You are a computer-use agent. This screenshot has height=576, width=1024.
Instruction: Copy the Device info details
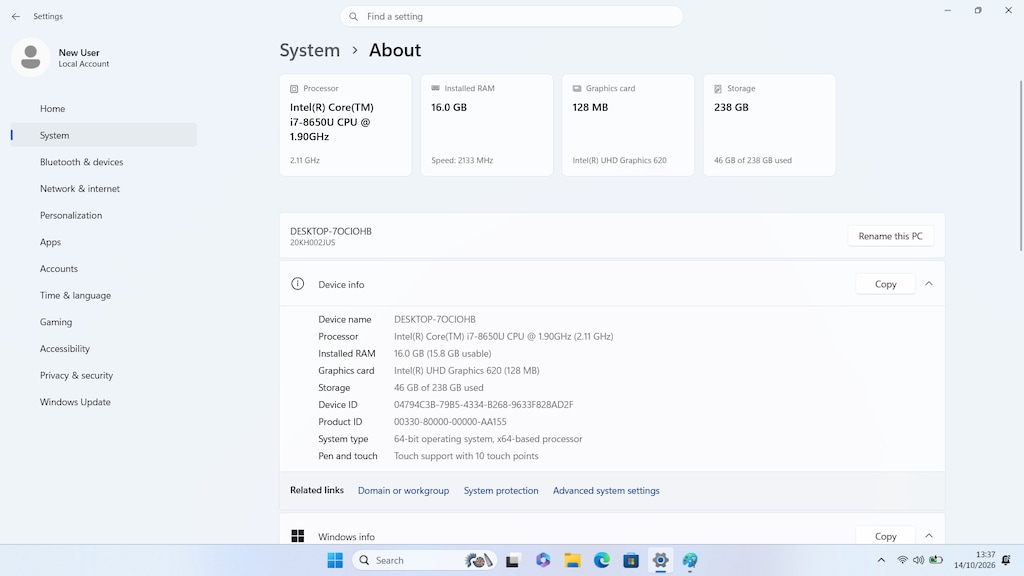point(886,284)
